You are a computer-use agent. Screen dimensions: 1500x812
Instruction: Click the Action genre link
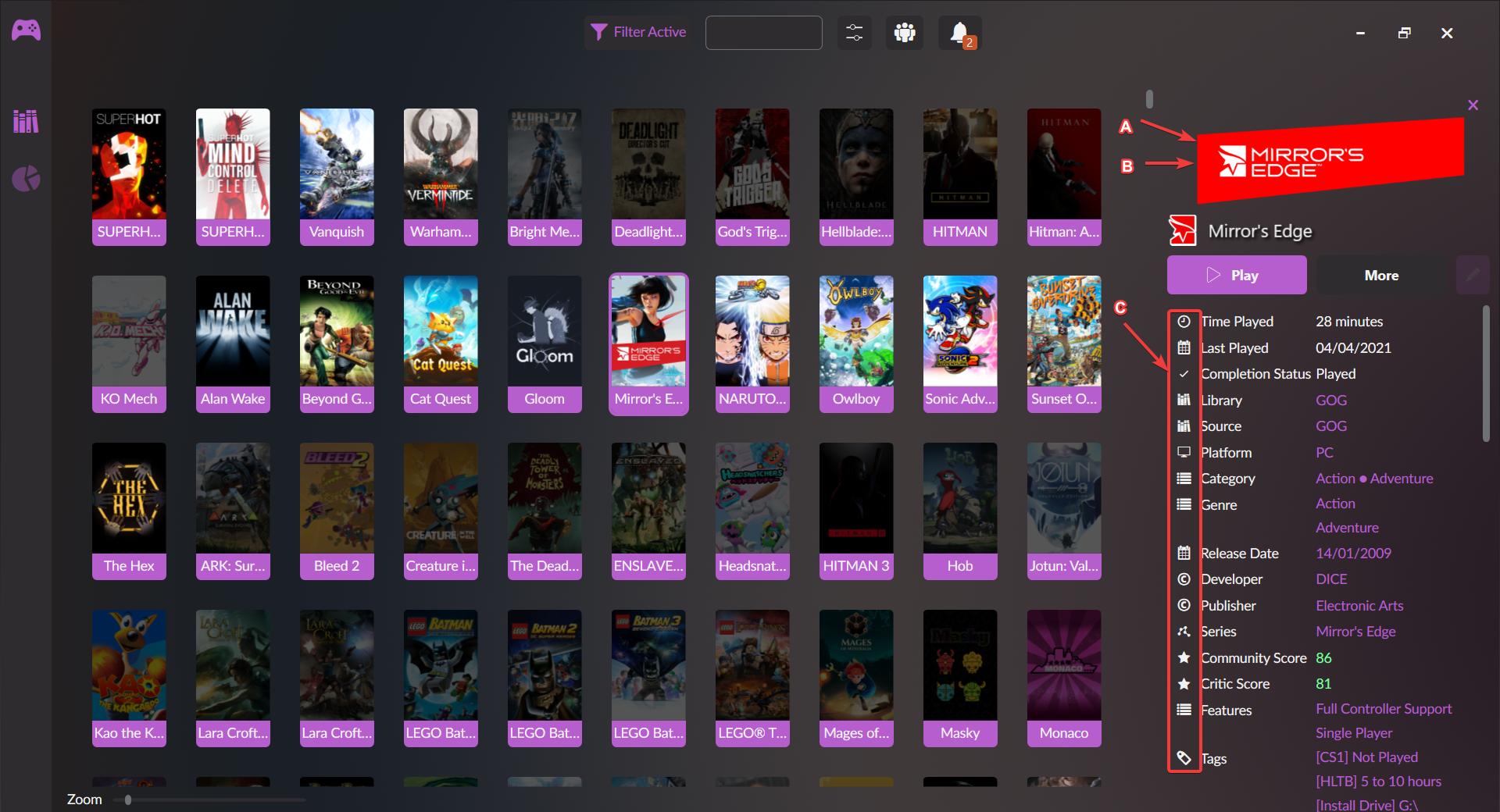tap(1335, 504)
